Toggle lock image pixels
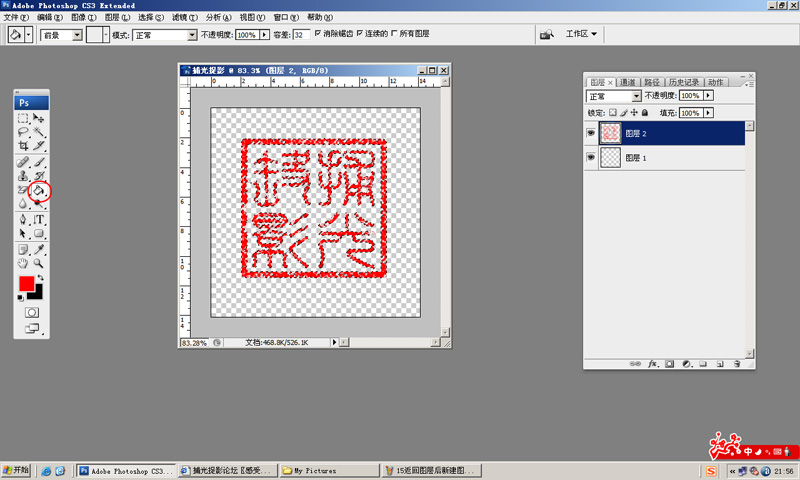800x480 pixels. pyautogui.click(x=623, y=113)
